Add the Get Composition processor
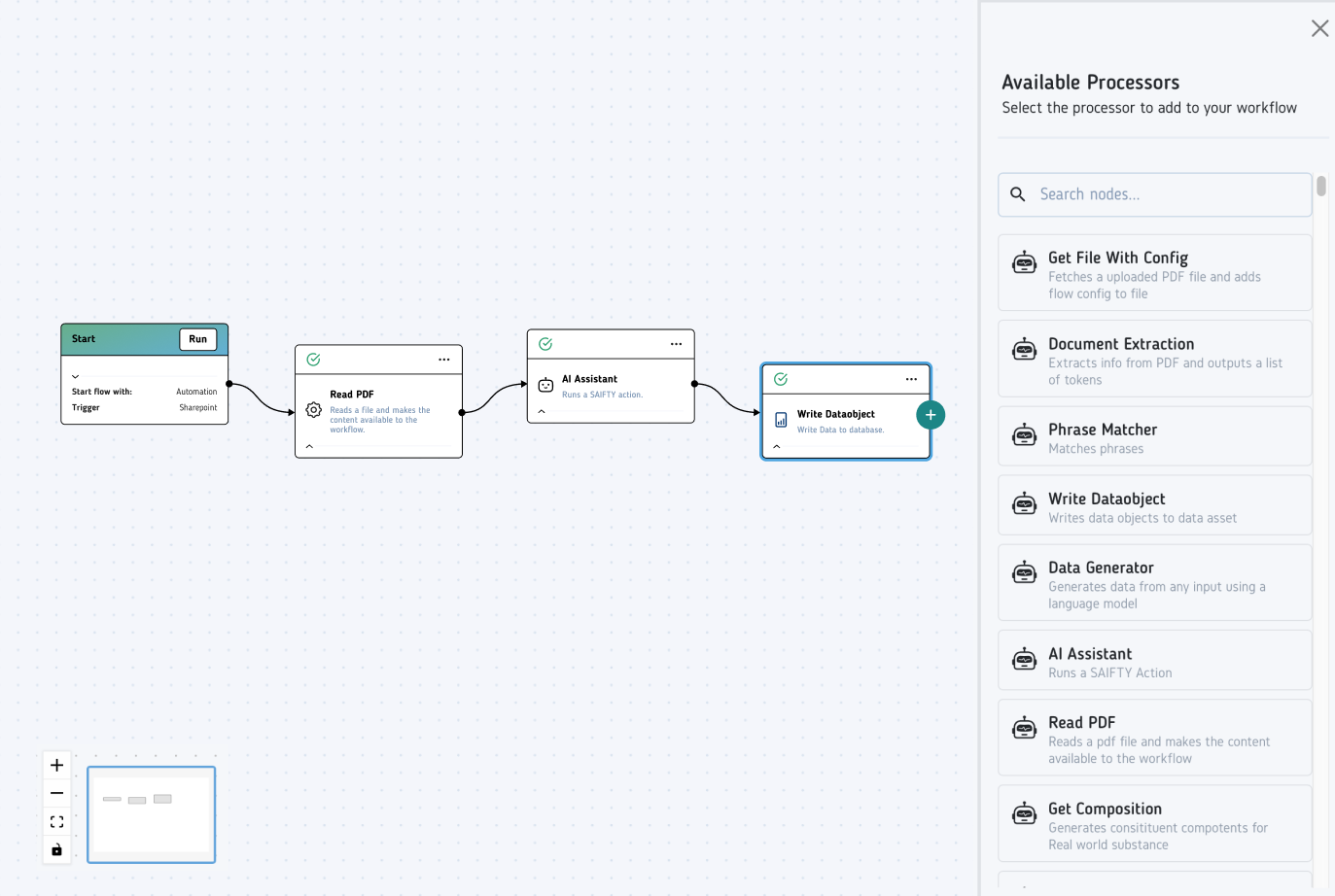The image size is (1335, 896). 1155,823
